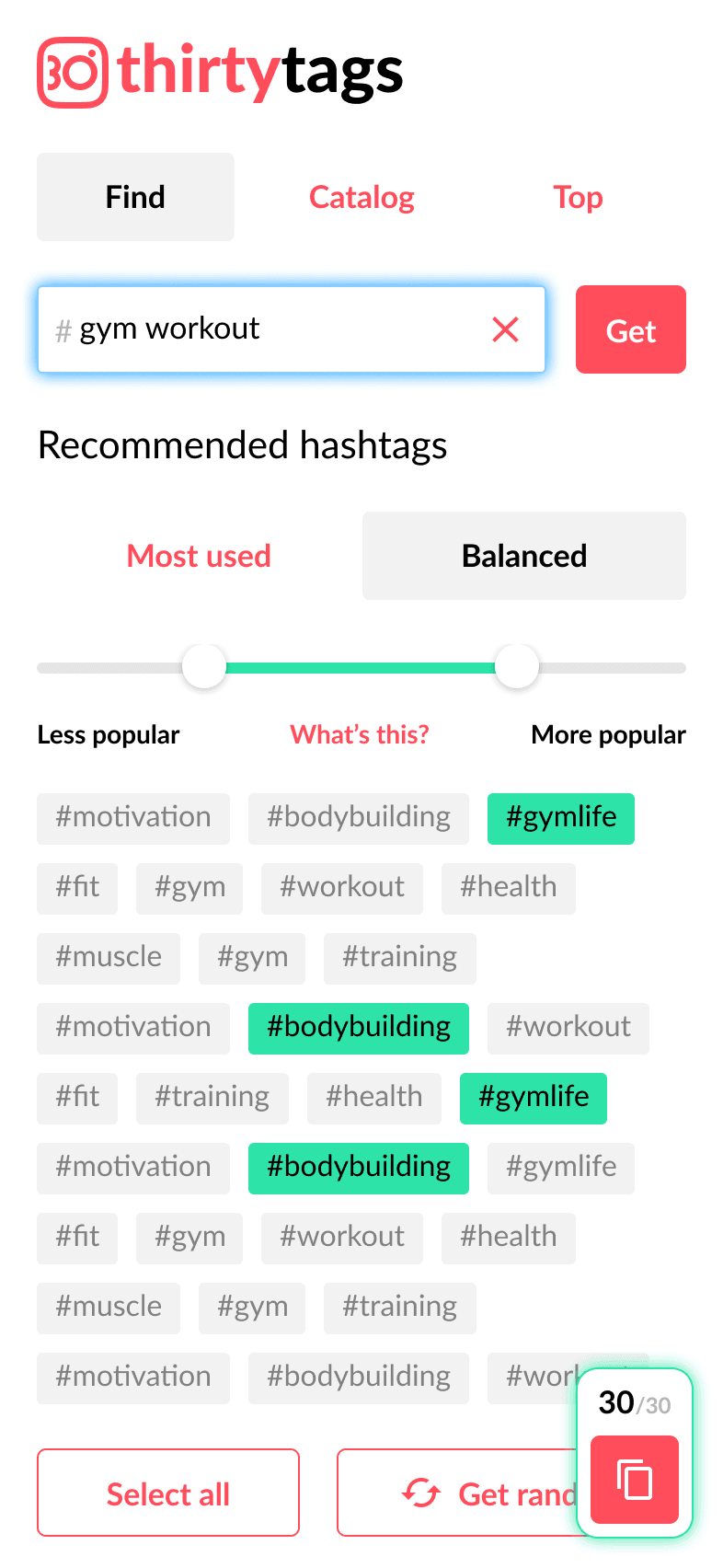The width and height of the screenshot is (723, 1568).
Task: Click inside the gym workout input field
Action: pos(230,329)
